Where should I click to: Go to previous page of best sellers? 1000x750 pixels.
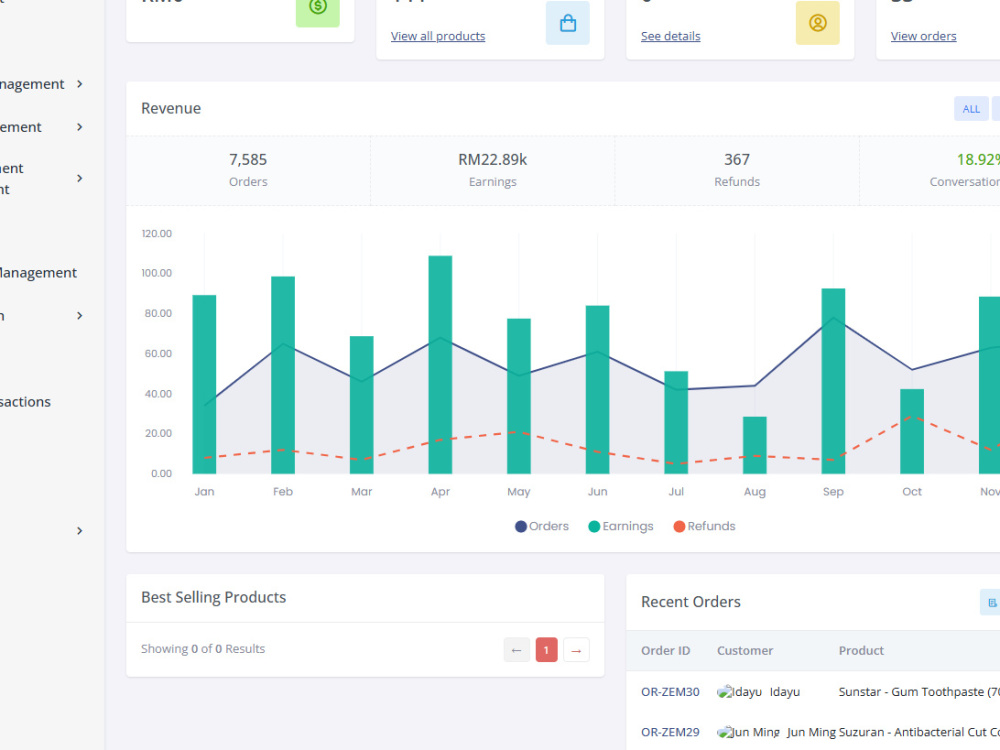pos(517,651)
